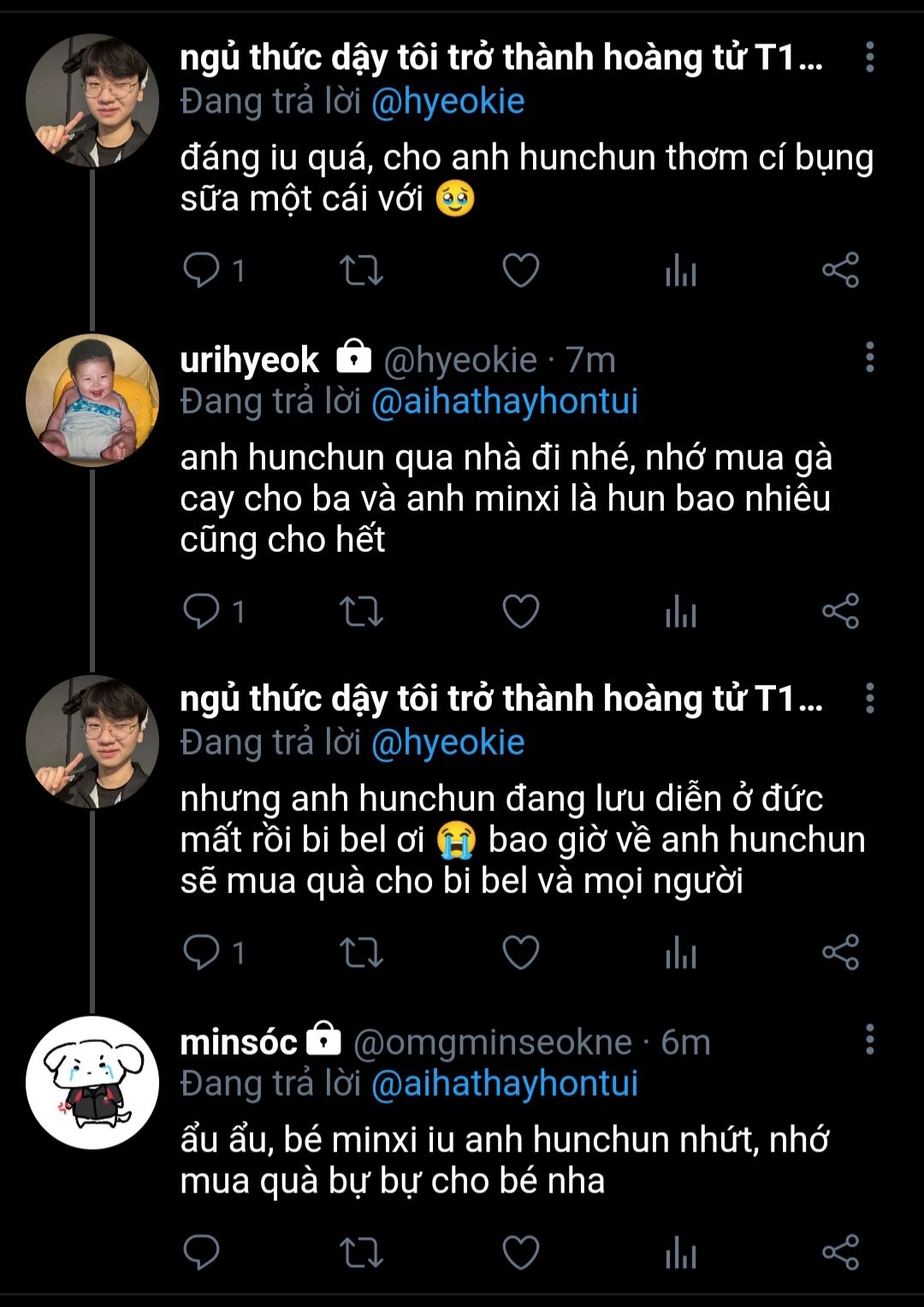The width and height of the screenshot is (924, 1307).
Task: Open the @hyeokie mention link in first tweet
Action: click(447, 102)
